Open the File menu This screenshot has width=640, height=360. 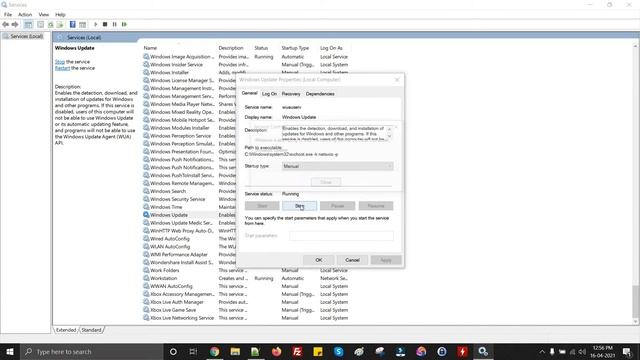click(x=8, y=14)
